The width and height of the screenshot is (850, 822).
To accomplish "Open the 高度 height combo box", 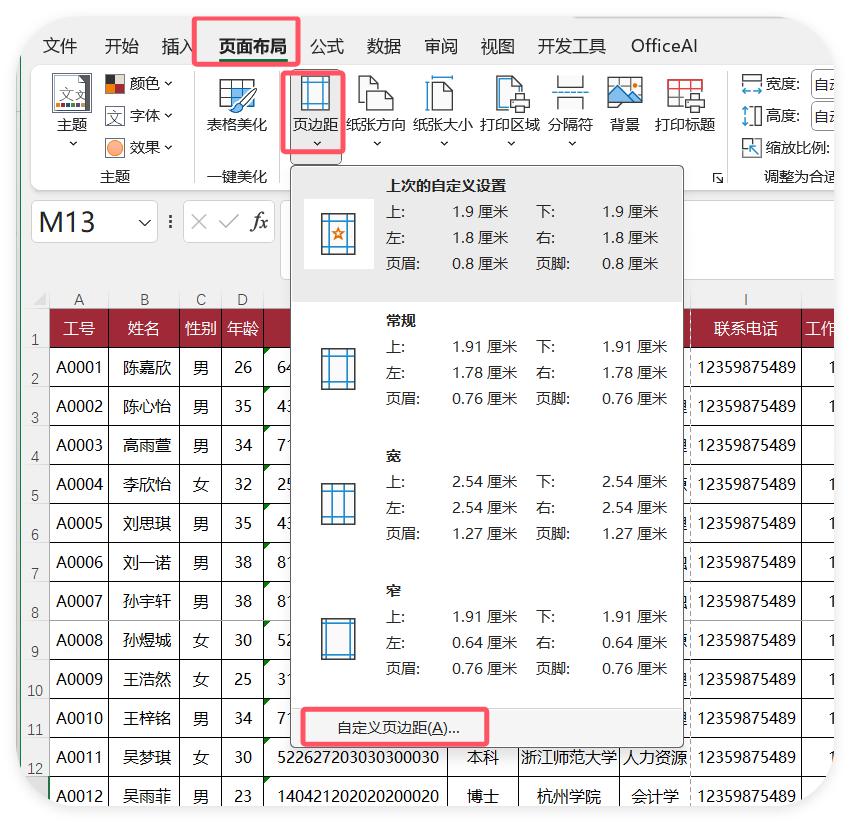I will (823, 116).
